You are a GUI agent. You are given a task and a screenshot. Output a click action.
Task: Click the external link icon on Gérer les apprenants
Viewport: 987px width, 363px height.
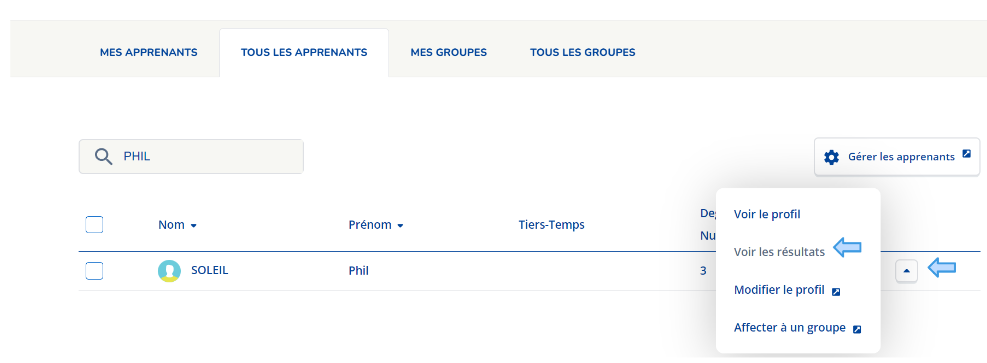[x=967, y=154]
